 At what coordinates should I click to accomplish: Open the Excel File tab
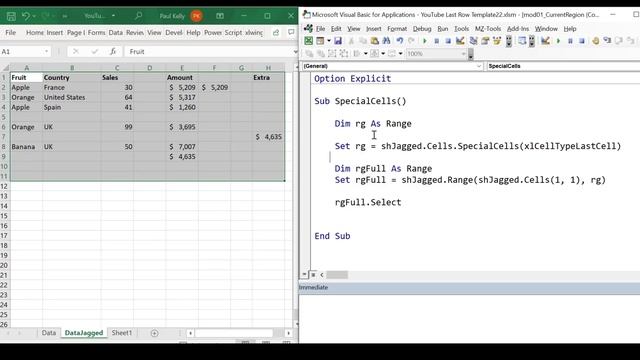[11, 32]
